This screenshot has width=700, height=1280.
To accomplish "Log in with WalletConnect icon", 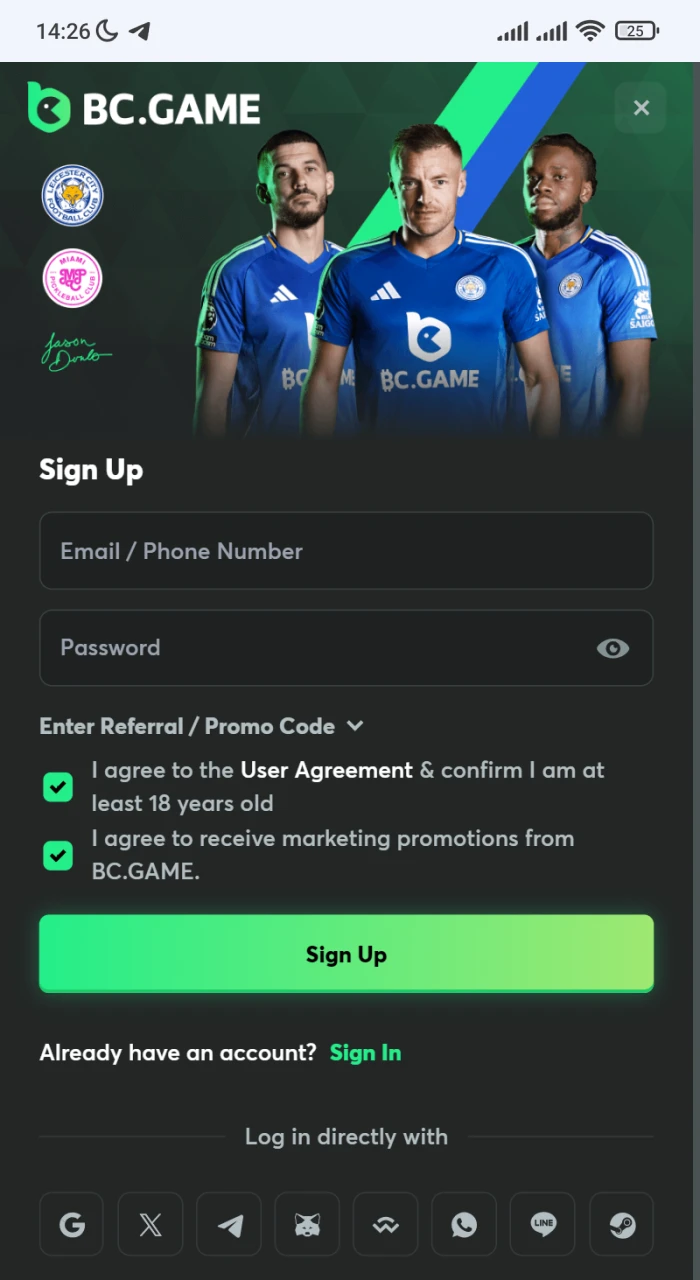I will tap(386, 1224).
